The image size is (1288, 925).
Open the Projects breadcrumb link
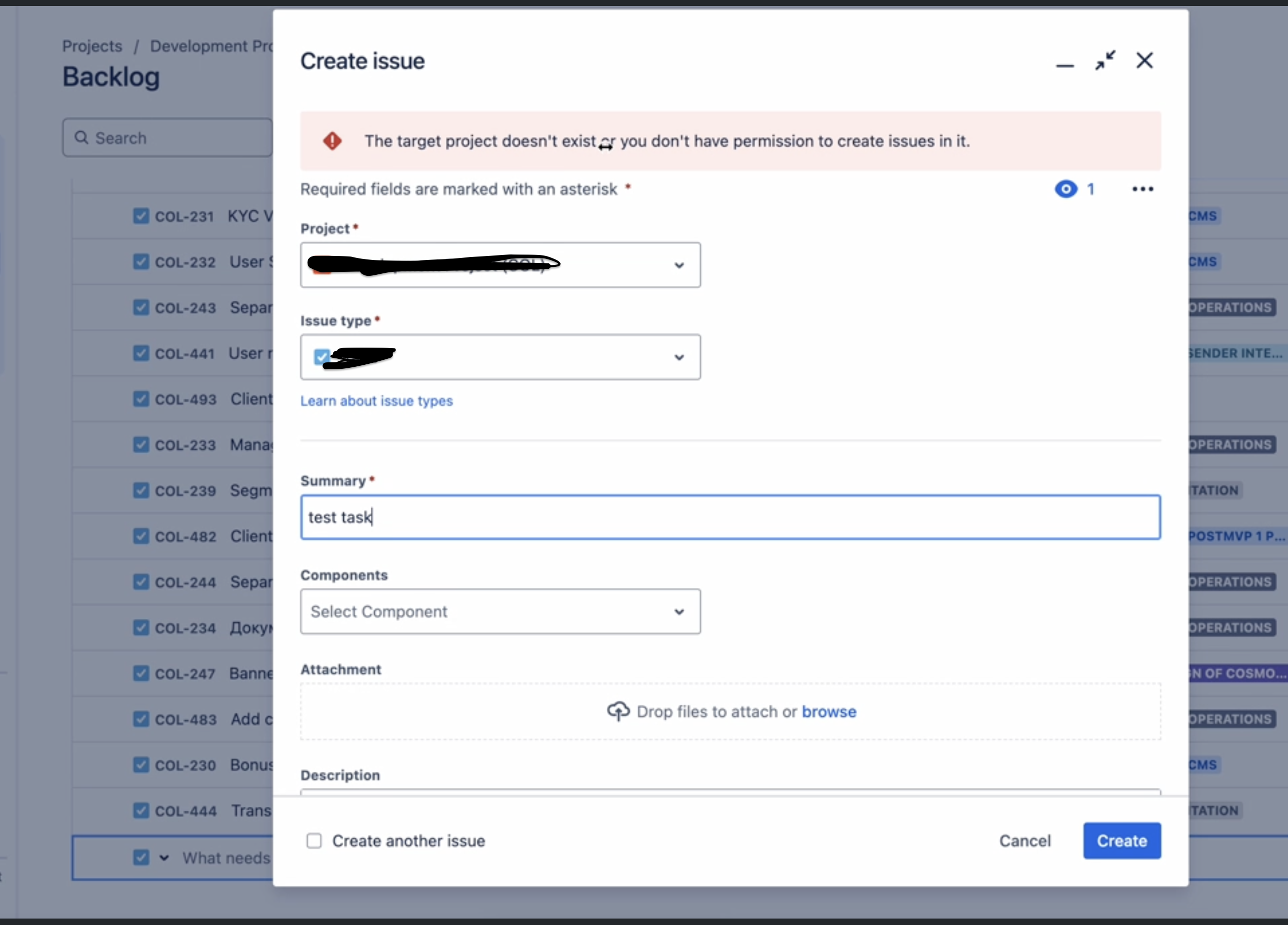pos(92,46)
